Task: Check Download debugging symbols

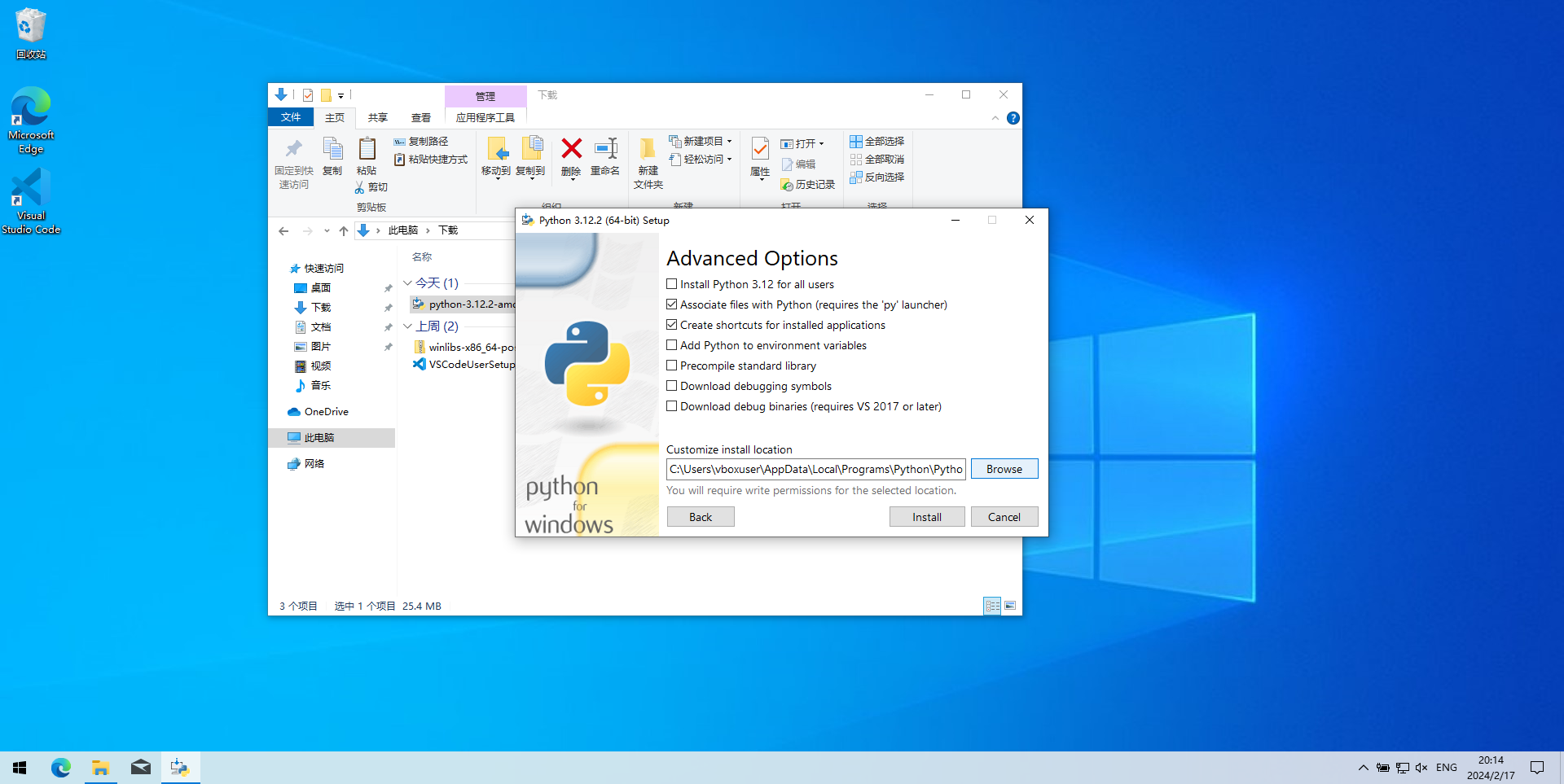Action: click(672, 386)
